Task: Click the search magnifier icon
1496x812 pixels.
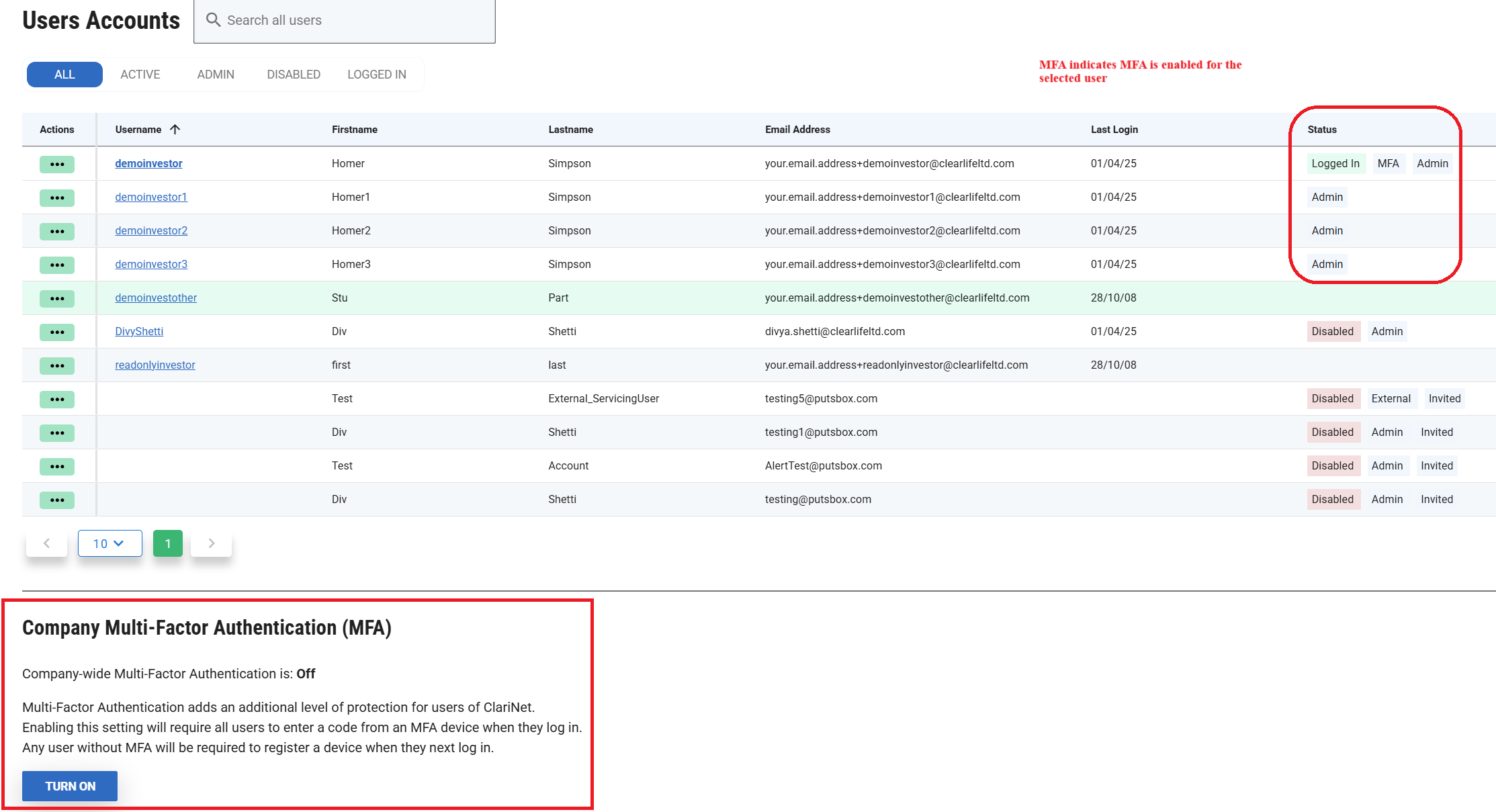Action: (213, 20)
